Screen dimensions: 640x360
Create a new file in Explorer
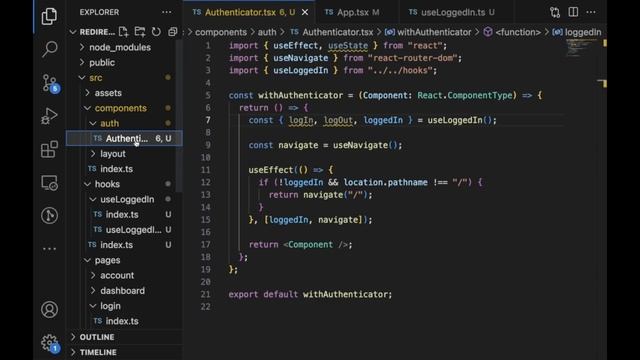(123, 32)
